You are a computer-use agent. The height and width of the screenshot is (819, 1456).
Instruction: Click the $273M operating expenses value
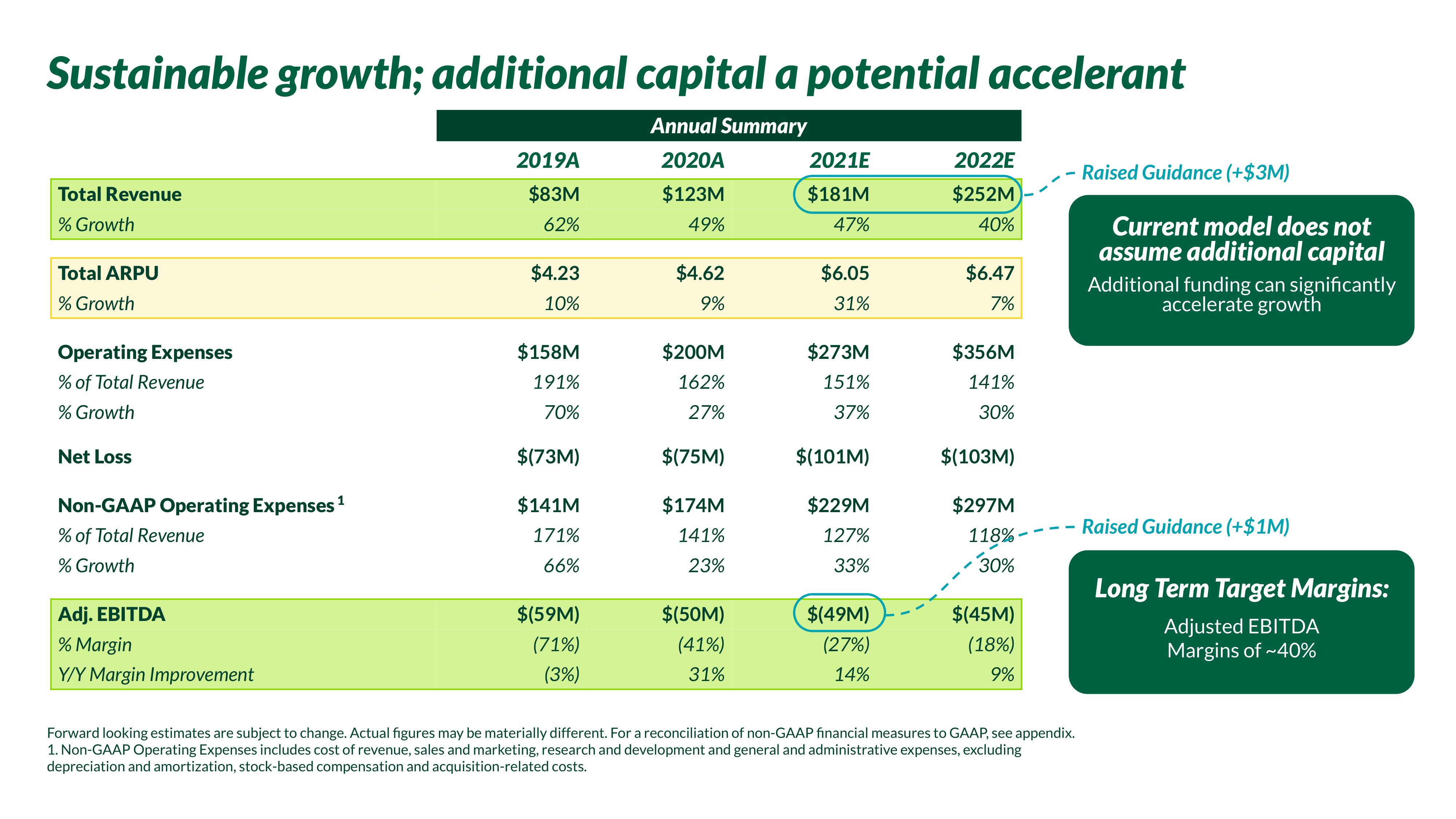[x=838, y=353]
